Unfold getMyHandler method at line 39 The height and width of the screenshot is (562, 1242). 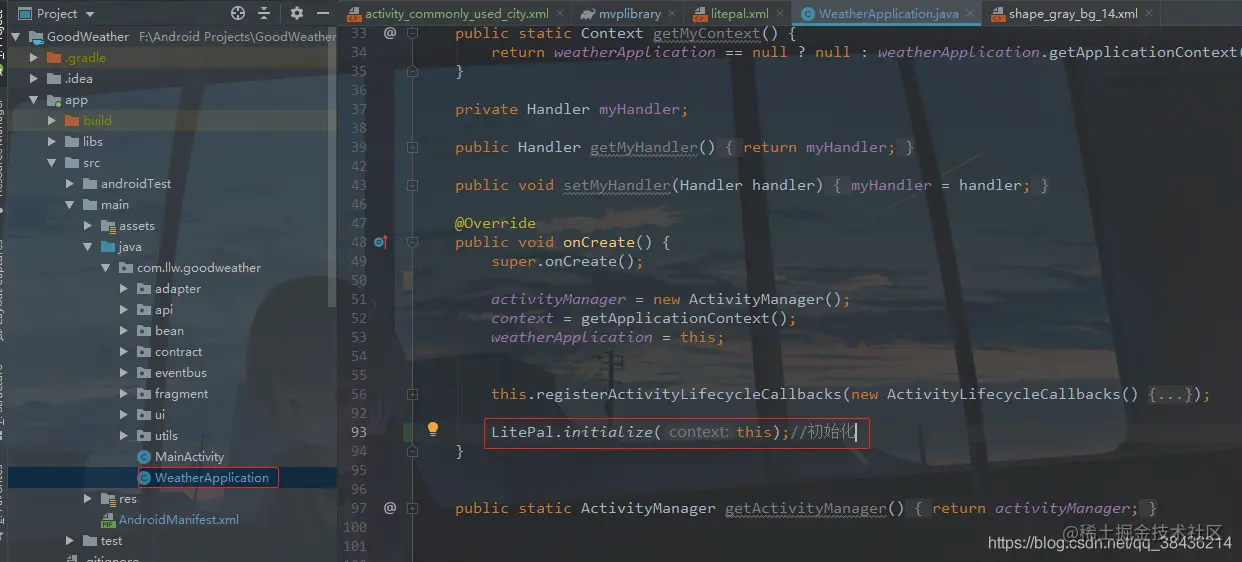(412, 147)
